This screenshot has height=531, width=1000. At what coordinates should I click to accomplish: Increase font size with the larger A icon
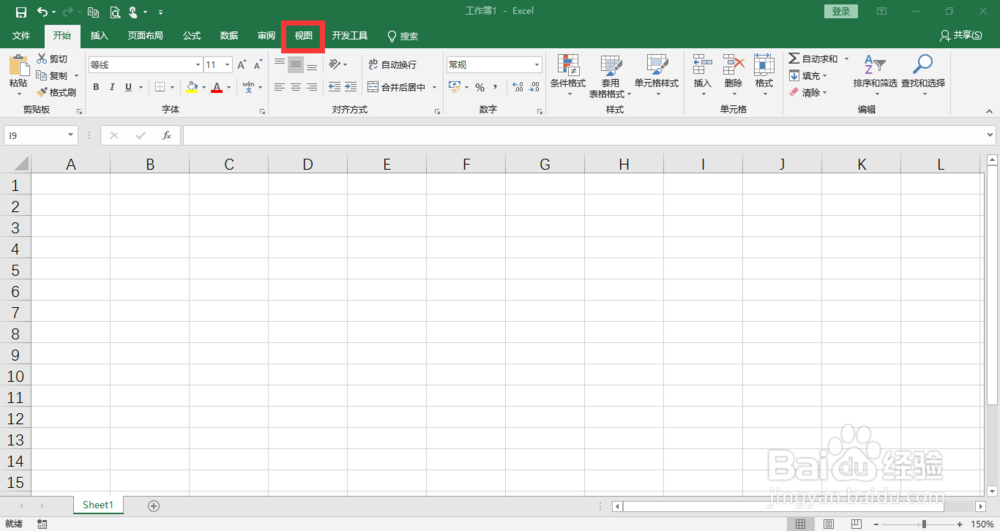tap(241, 64)
